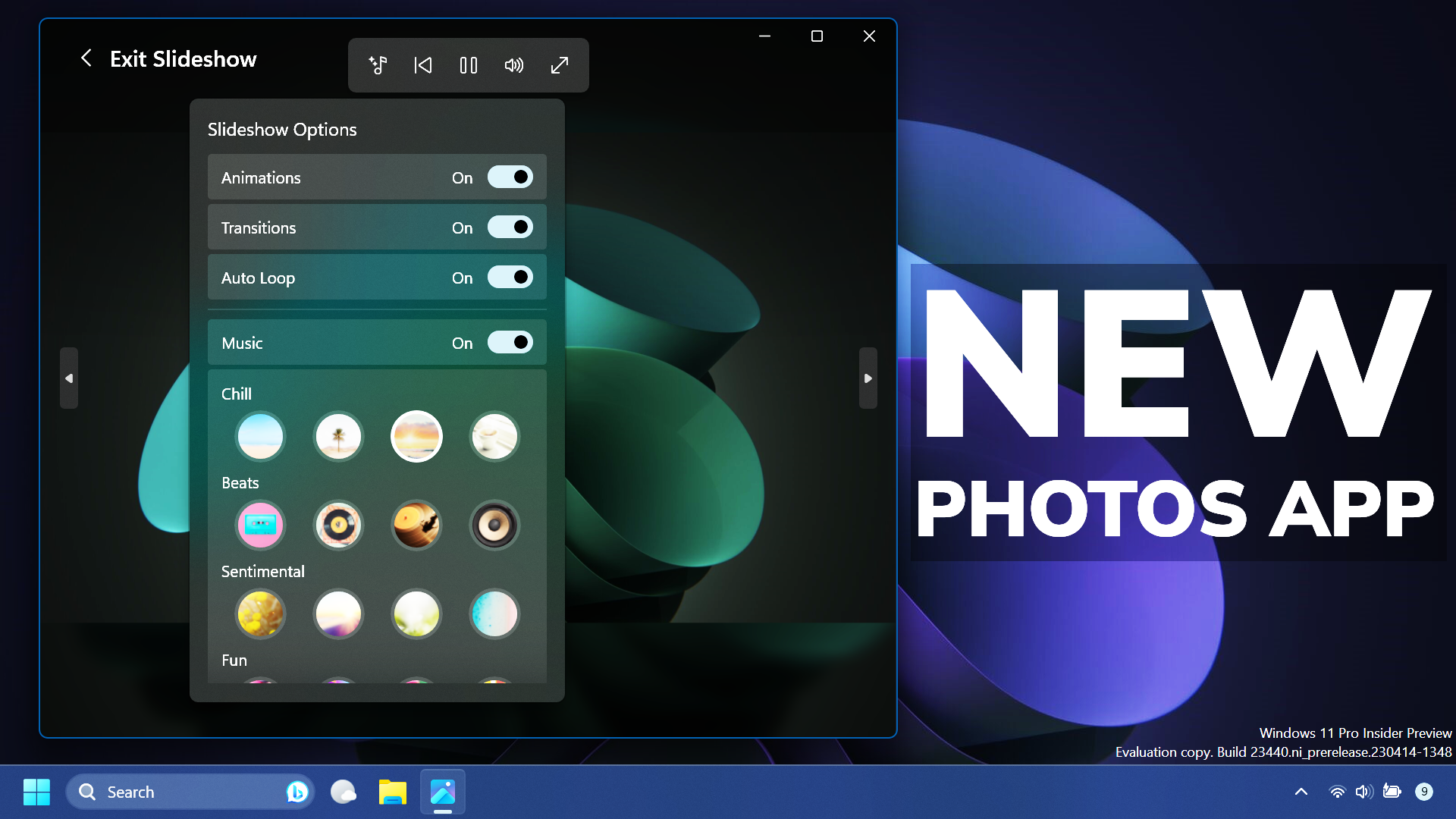
Task: Turn off Auto Loop
Action: (x=510, y=277)
